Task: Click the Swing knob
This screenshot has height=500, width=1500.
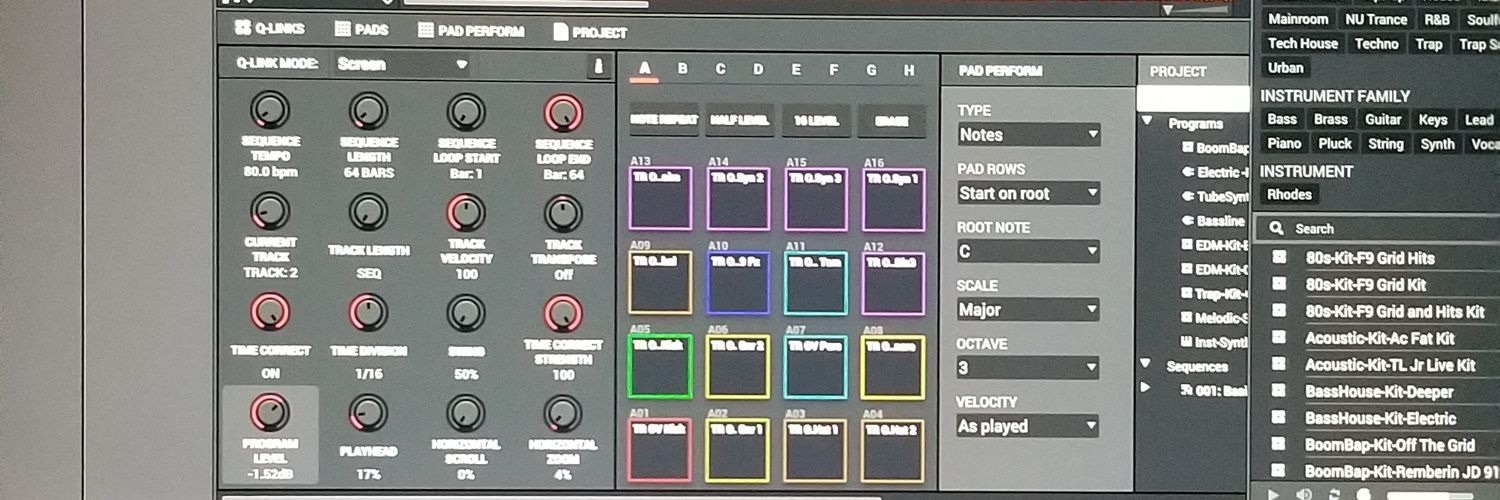Action: (465, 312)
